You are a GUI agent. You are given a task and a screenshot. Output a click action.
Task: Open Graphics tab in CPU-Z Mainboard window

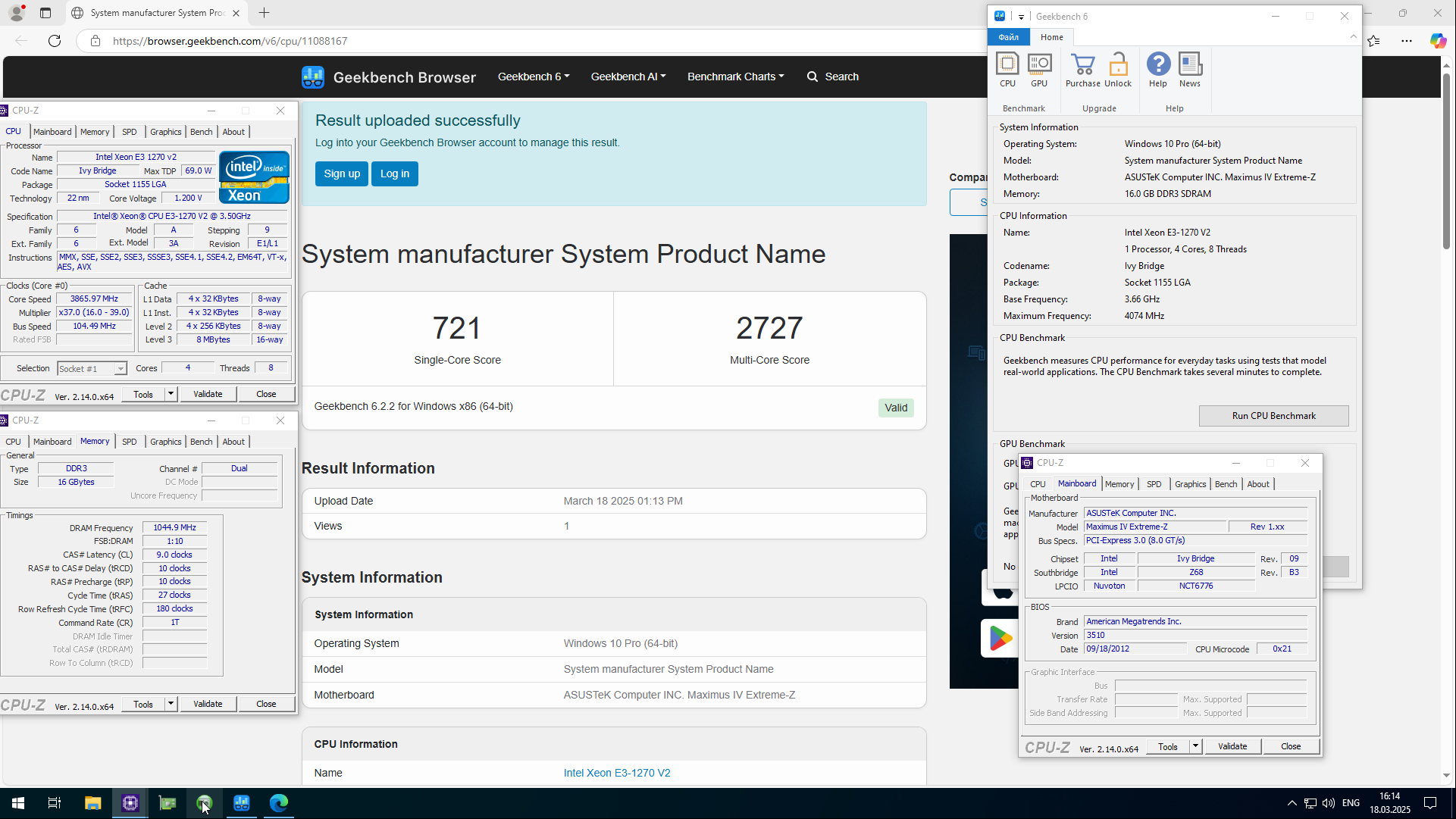(1191, 484)
